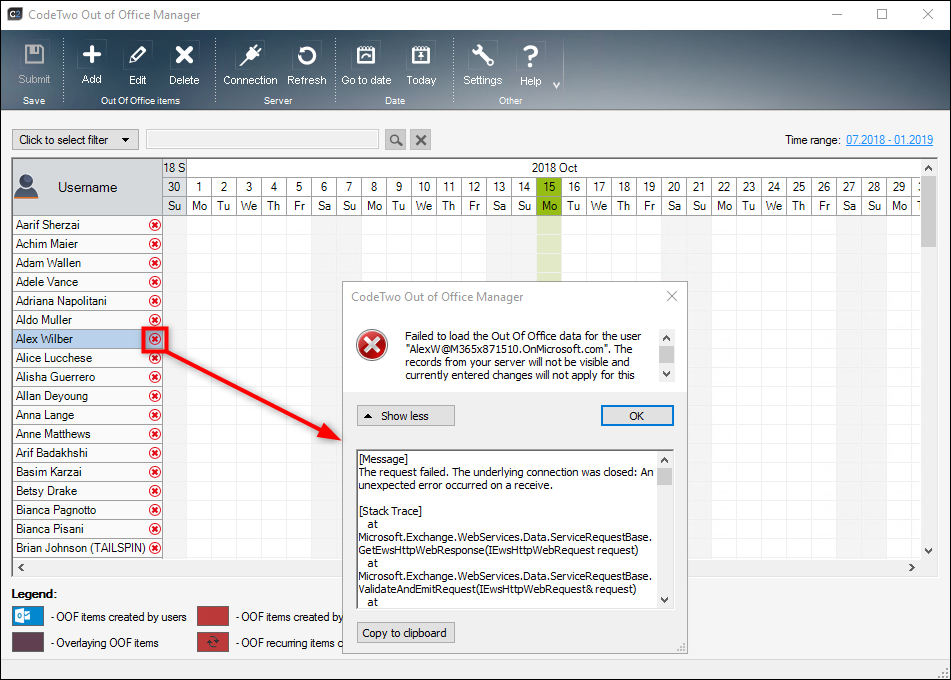Open the Help question mark
Viewport: 951px width, 680px height.
coord(530,64)
